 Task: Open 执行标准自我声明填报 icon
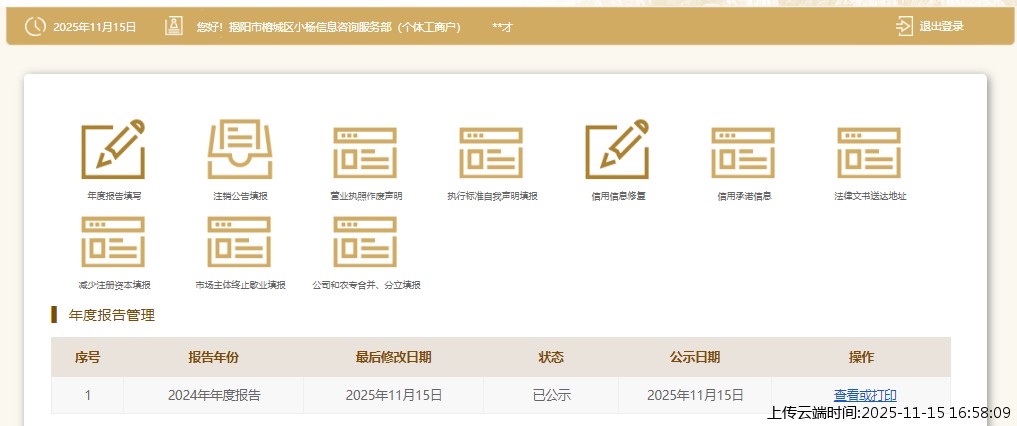[491, 153]
